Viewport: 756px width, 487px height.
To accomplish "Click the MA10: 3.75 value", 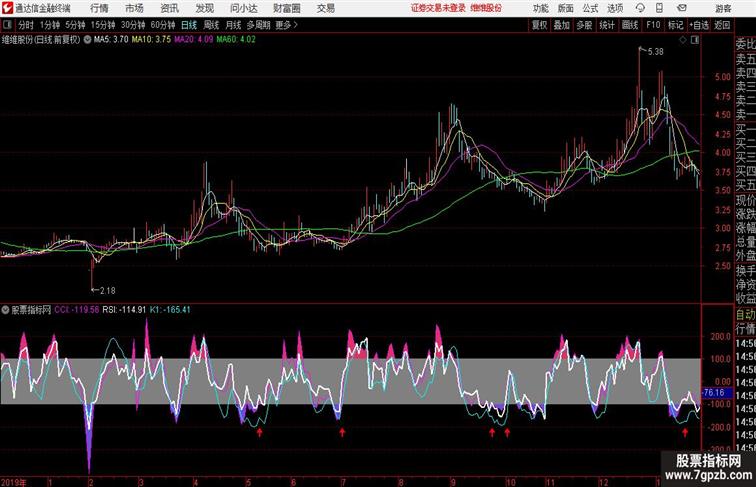I will point(151,40).
